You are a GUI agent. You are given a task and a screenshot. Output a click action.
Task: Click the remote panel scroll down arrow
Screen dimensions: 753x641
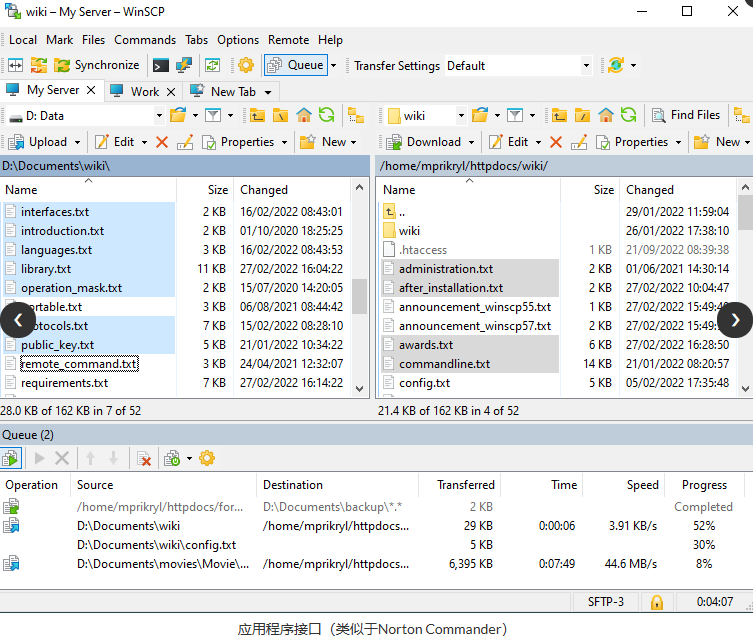pyautogui.click(x=745, y=388)
